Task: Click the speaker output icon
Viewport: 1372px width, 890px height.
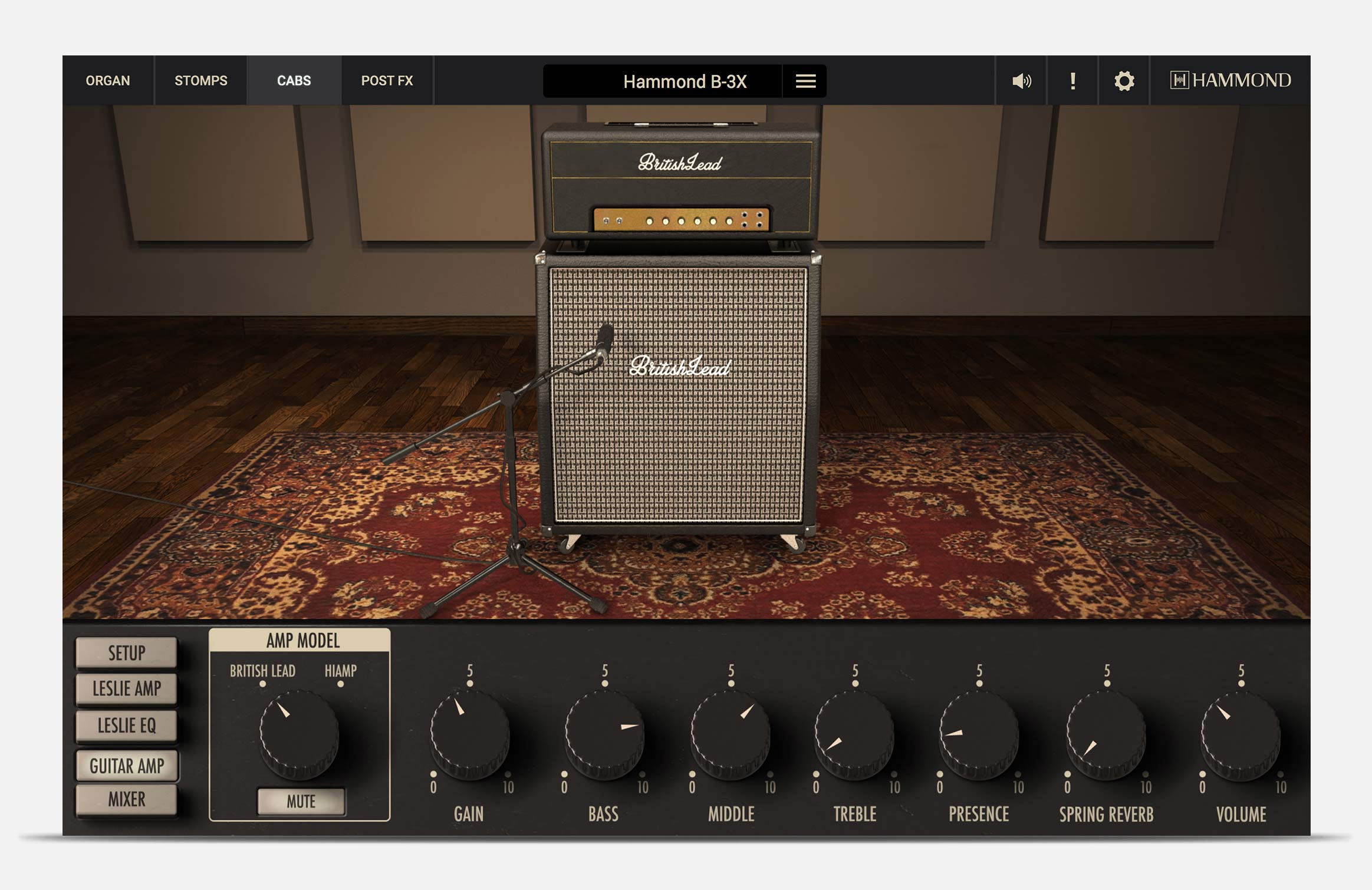Action: point(1021,81)
